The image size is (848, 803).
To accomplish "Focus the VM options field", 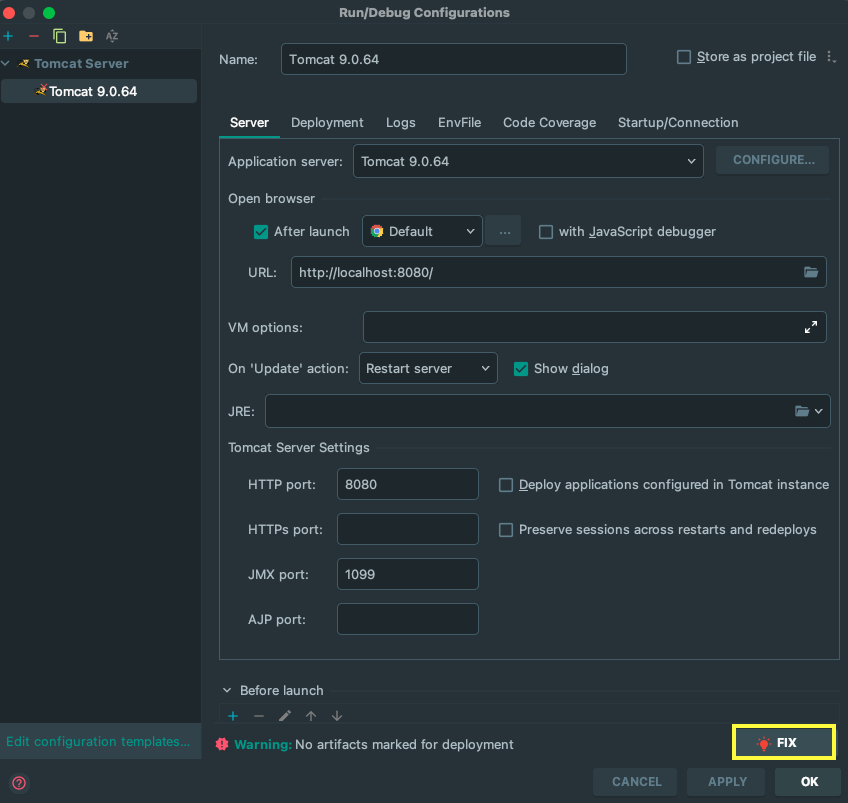I will (x=594, y=327).
